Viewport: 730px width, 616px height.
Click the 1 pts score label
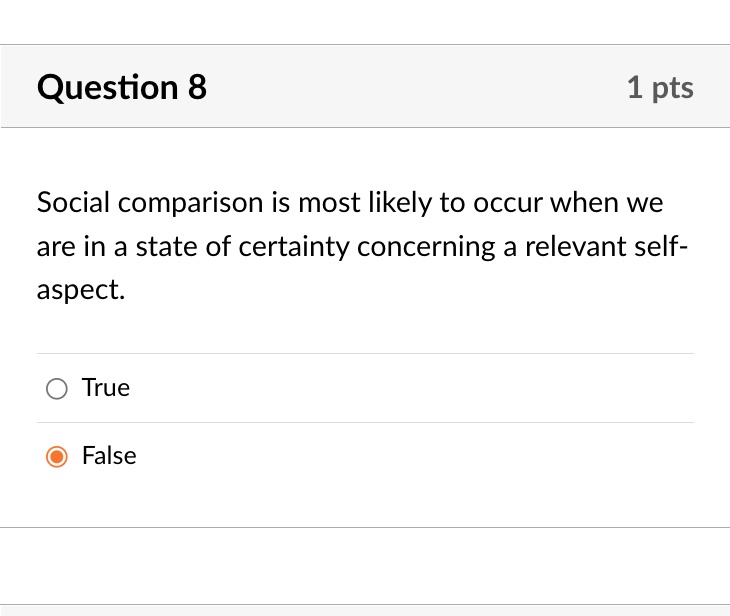point(660,88)
